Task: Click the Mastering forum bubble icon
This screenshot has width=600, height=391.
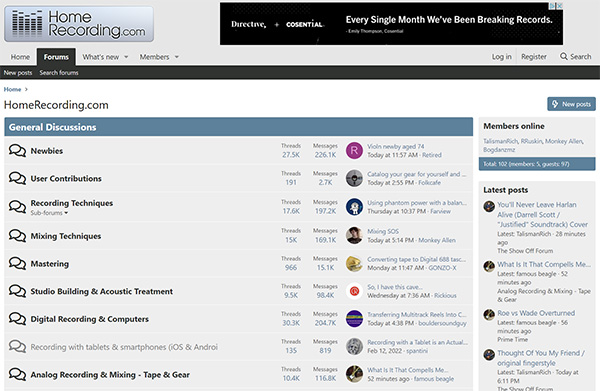Action: pos(17,264)
